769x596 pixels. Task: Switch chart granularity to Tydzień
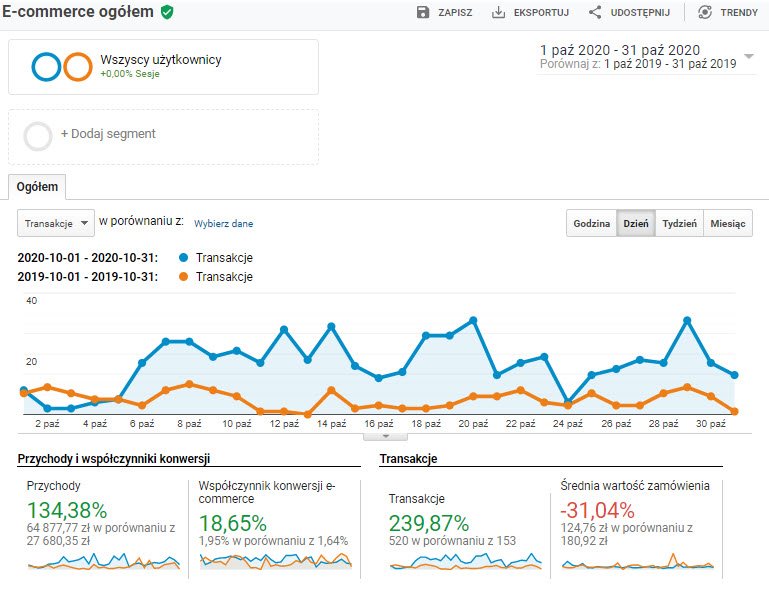tap(679, 224)
